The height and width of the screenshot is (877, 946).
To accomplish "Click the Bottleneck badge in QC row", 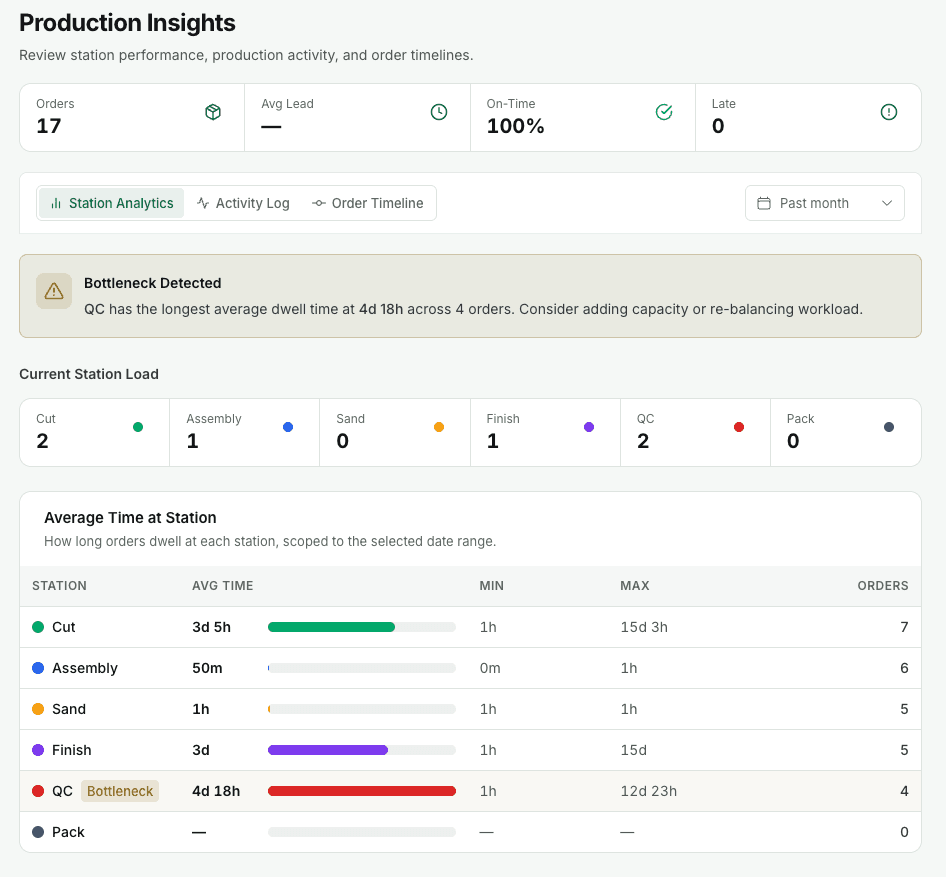I will point(119,791).
